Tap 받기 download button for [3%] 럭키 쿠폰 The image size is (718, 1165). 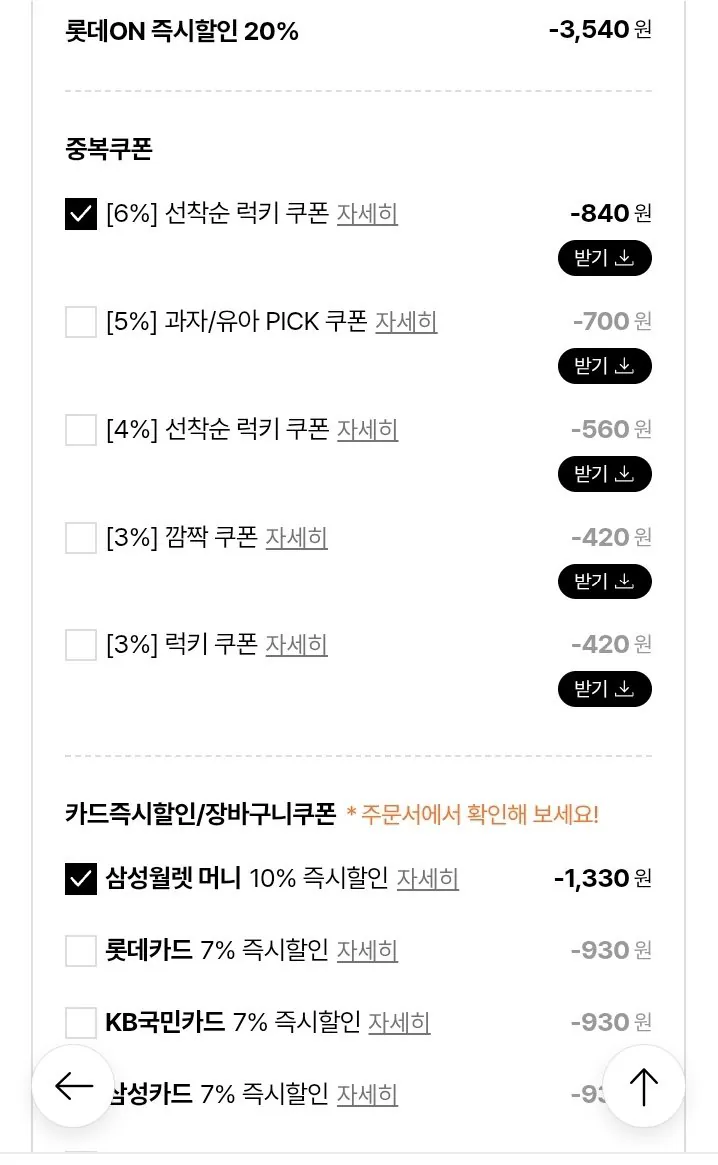click(604, 689)
